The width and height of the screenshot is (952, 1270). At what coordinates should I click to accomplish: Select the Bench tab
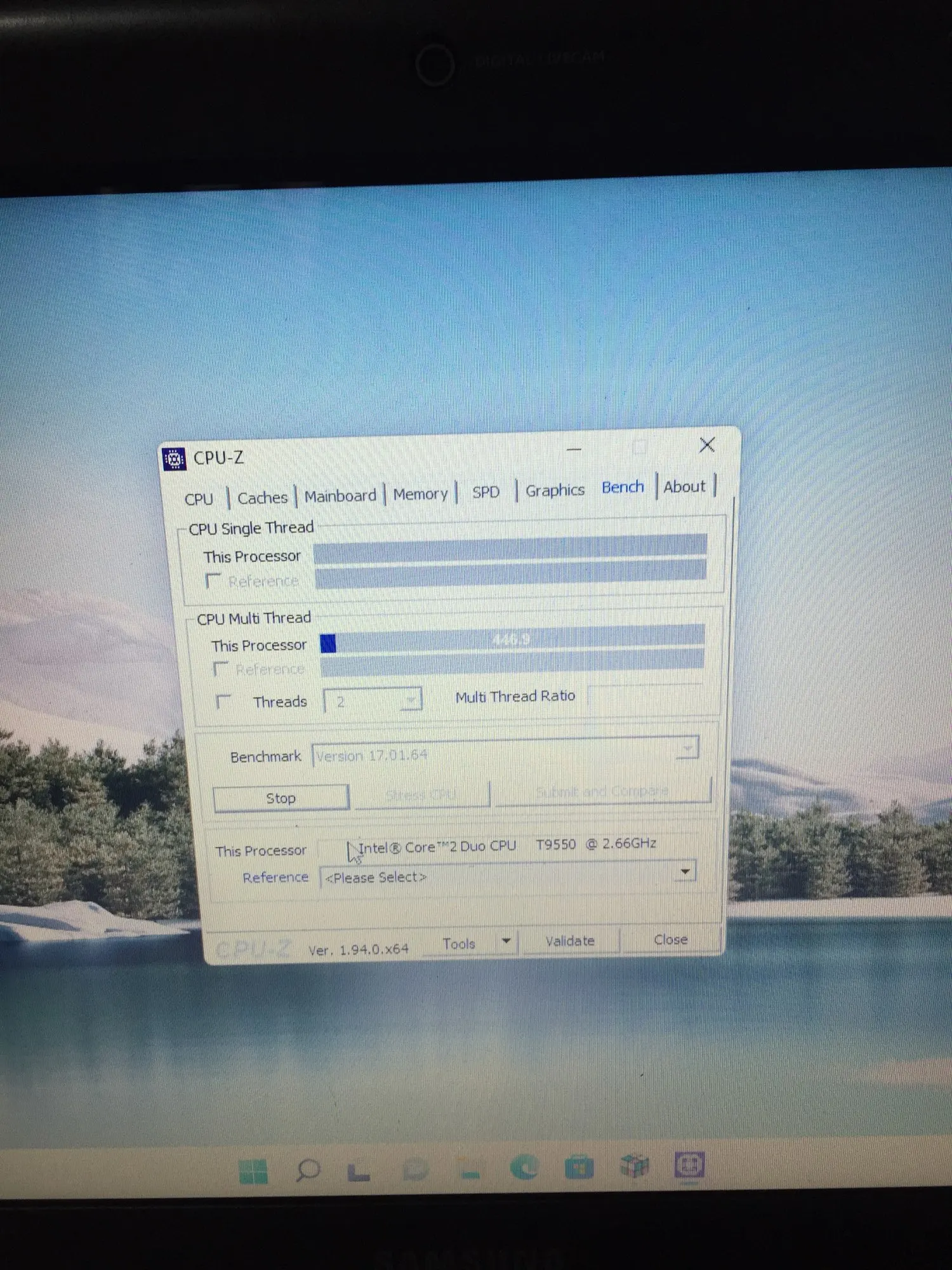click(x=623, y=488)
